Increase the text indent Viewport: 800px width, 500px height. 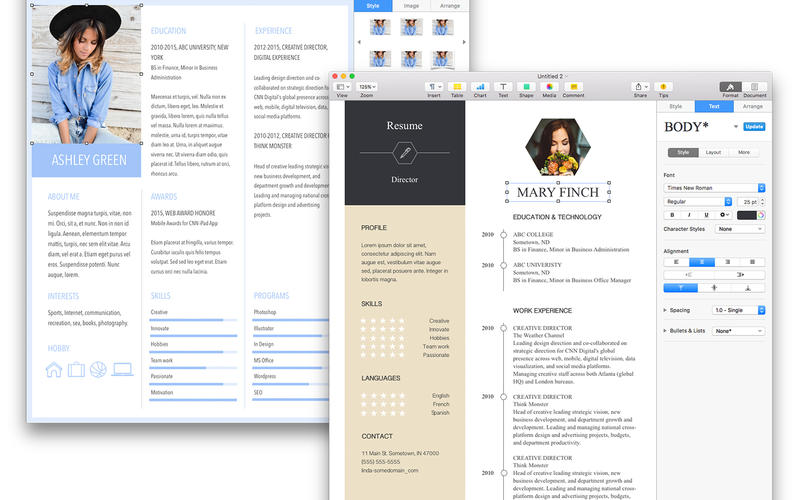click(x=740, y=274)
